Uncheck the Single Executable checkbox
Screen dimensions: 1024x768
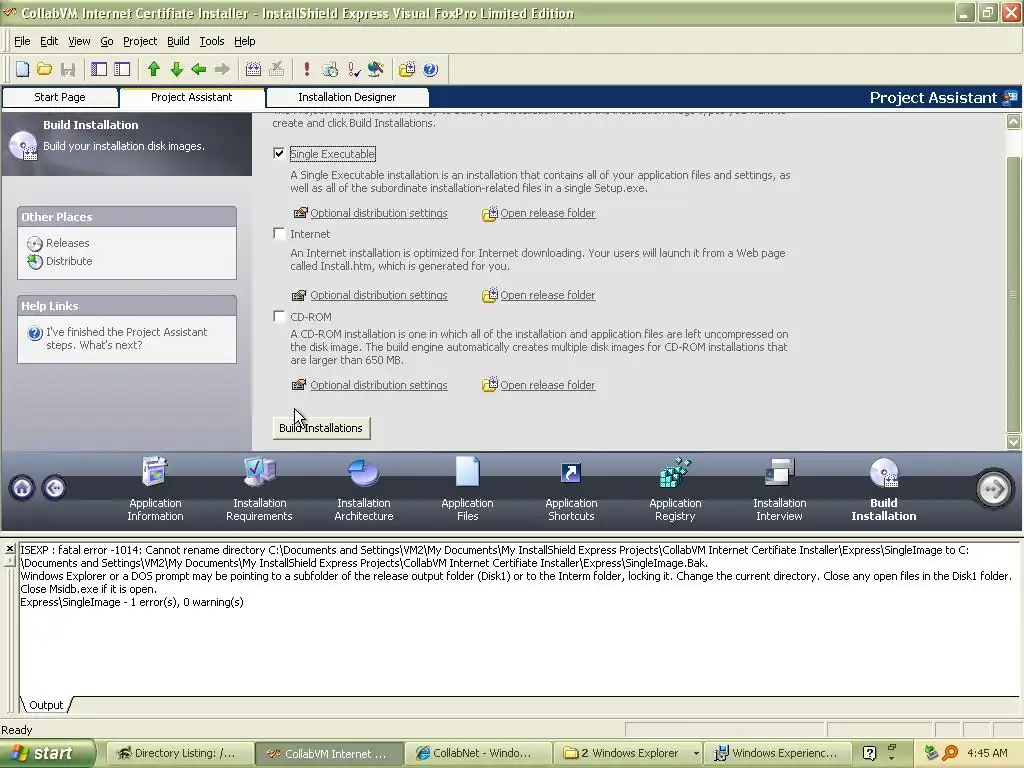coord(280,153)
